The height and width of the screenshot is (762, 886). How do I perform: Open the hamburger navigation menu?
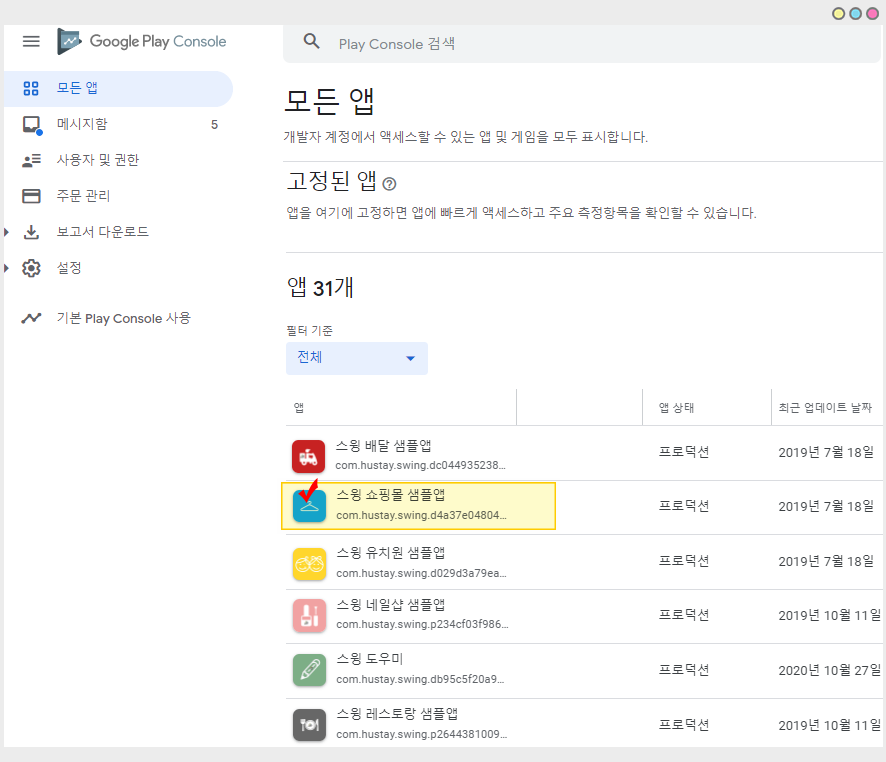tap(31, 41)
